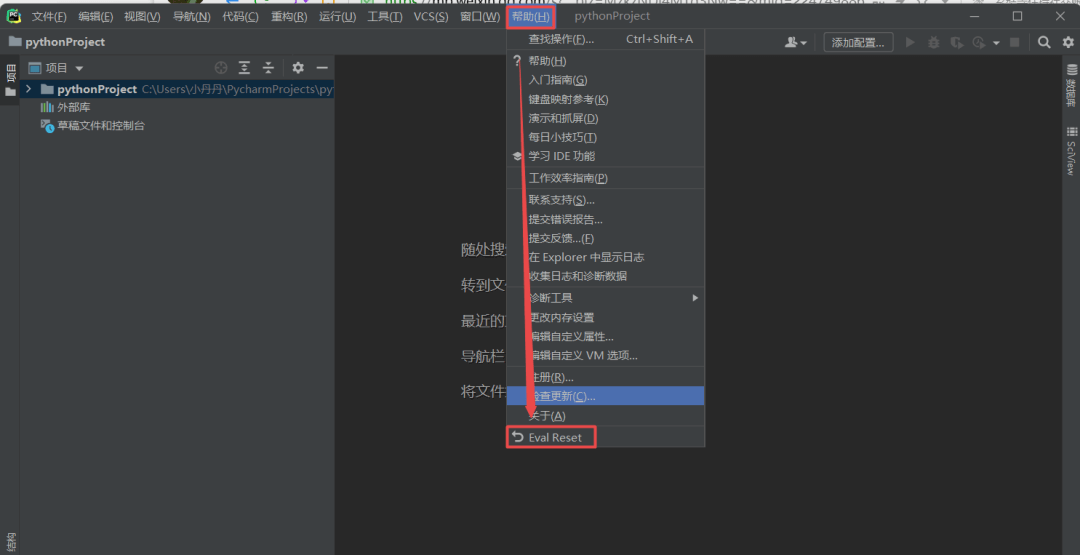This screenshot has height=555, width=1080.
Task: Click the Search Everywhere magnifier icon
Action: (1044, 42)
